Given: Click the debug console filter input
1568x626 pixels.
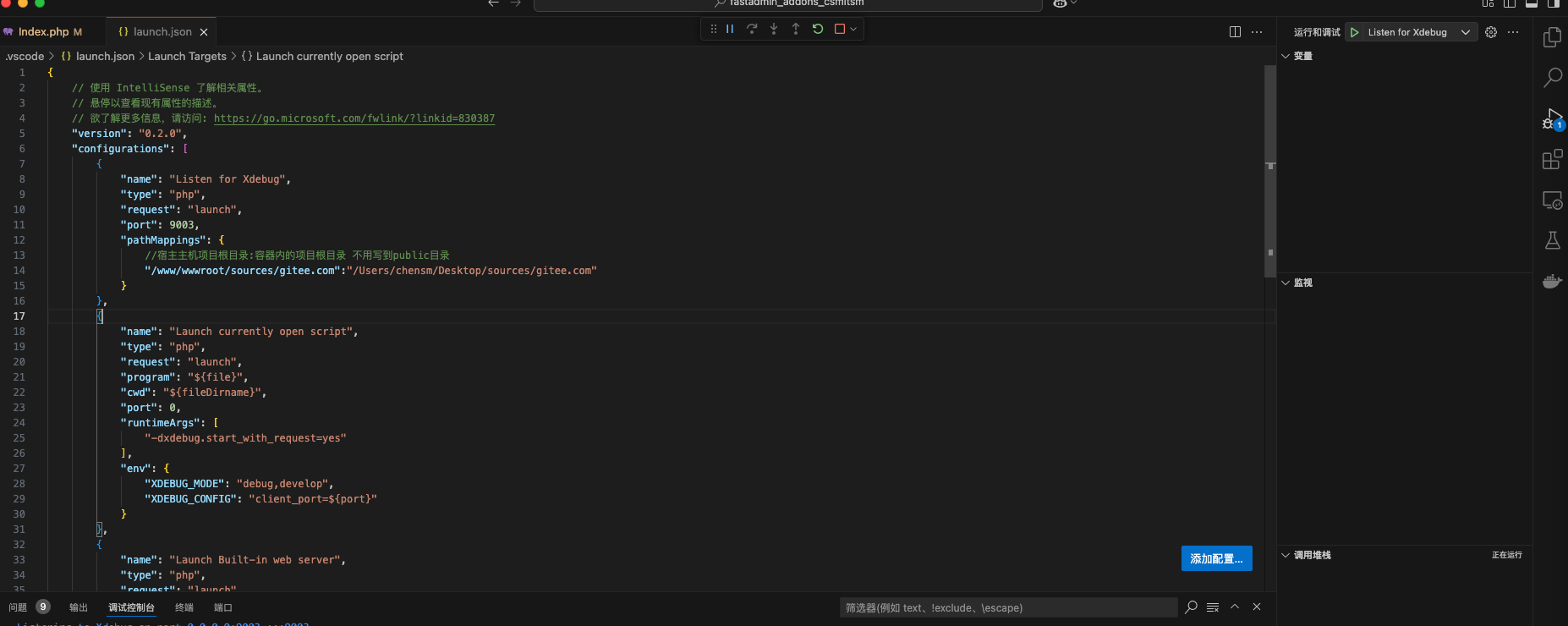Looking at the screenshot, I should [x=1008, y=607].
